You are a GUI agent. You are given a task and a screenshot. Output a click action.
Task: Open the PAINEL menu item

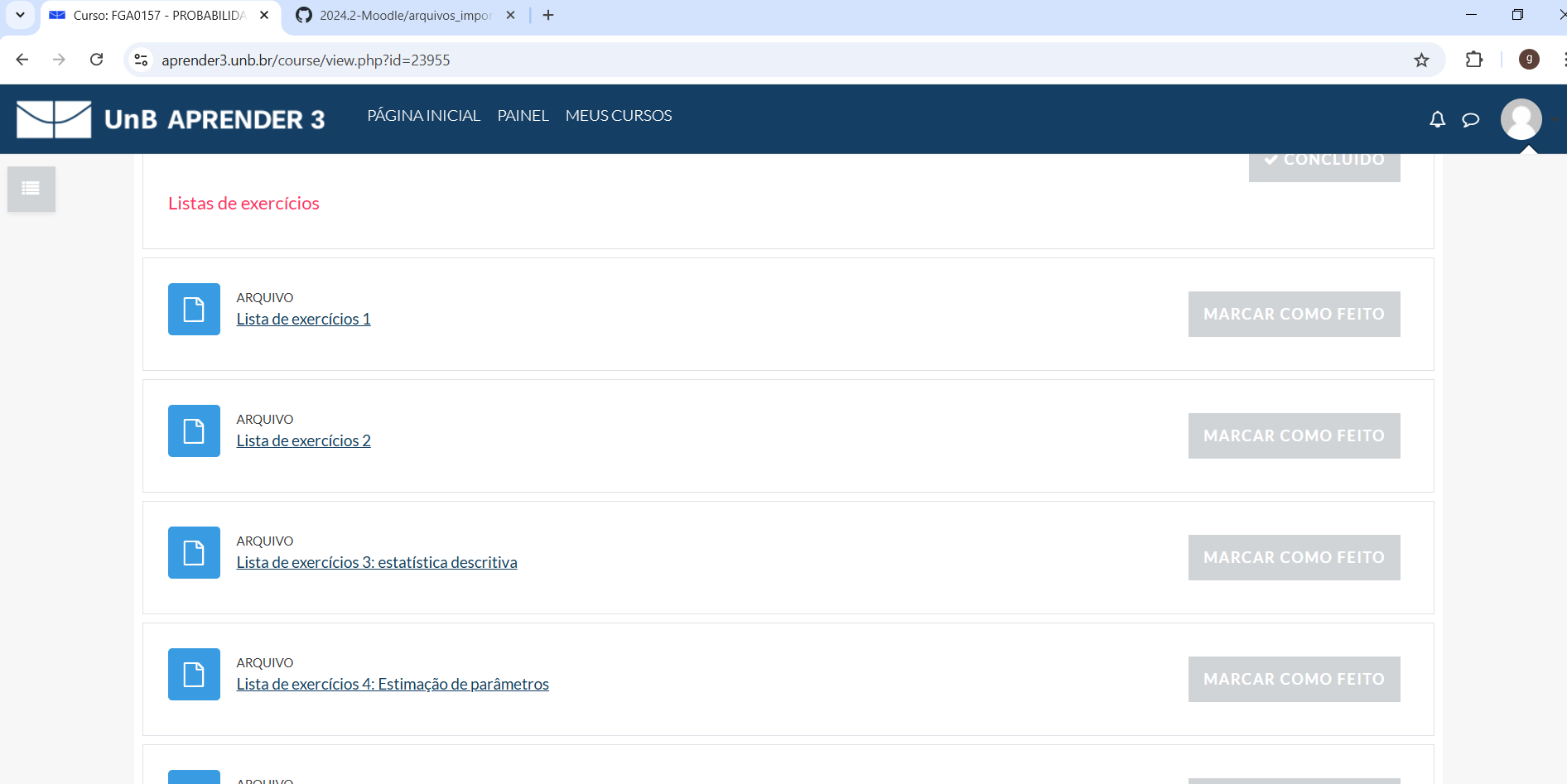[523, 116]
